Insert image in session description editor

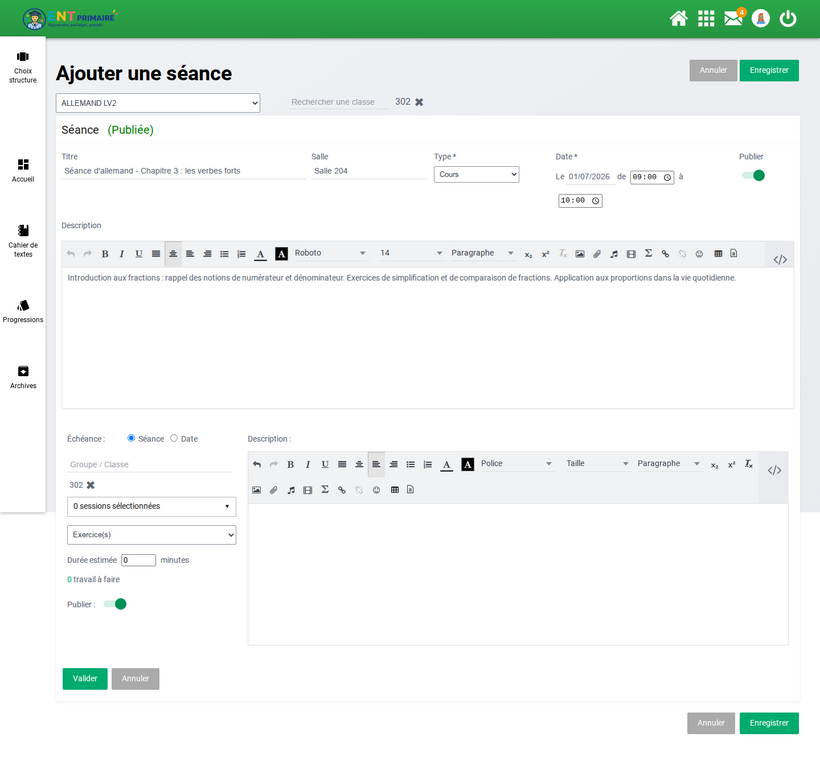(580, 254)
